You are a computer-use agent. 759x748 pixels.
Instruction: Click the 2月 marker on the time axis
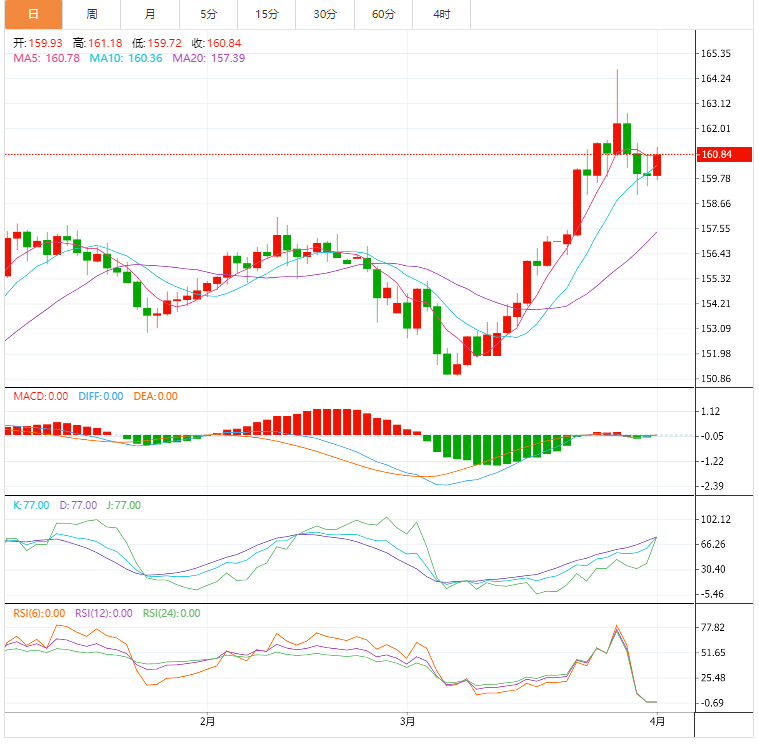click(207, 720)
